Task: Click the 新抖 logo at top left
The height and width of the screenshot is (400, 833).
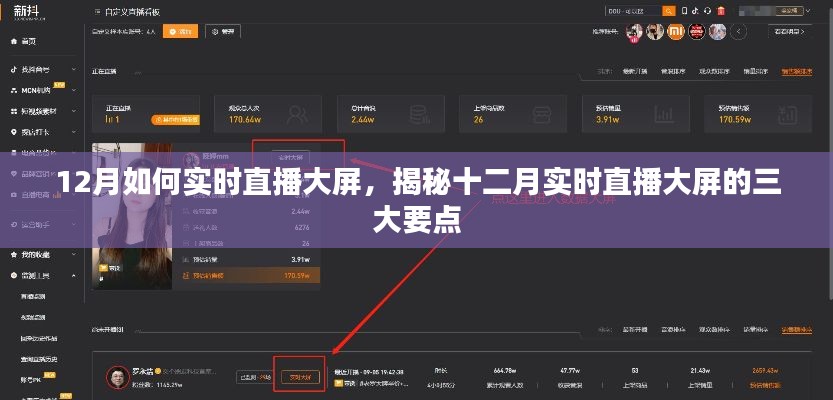Action: pos(26,12)
